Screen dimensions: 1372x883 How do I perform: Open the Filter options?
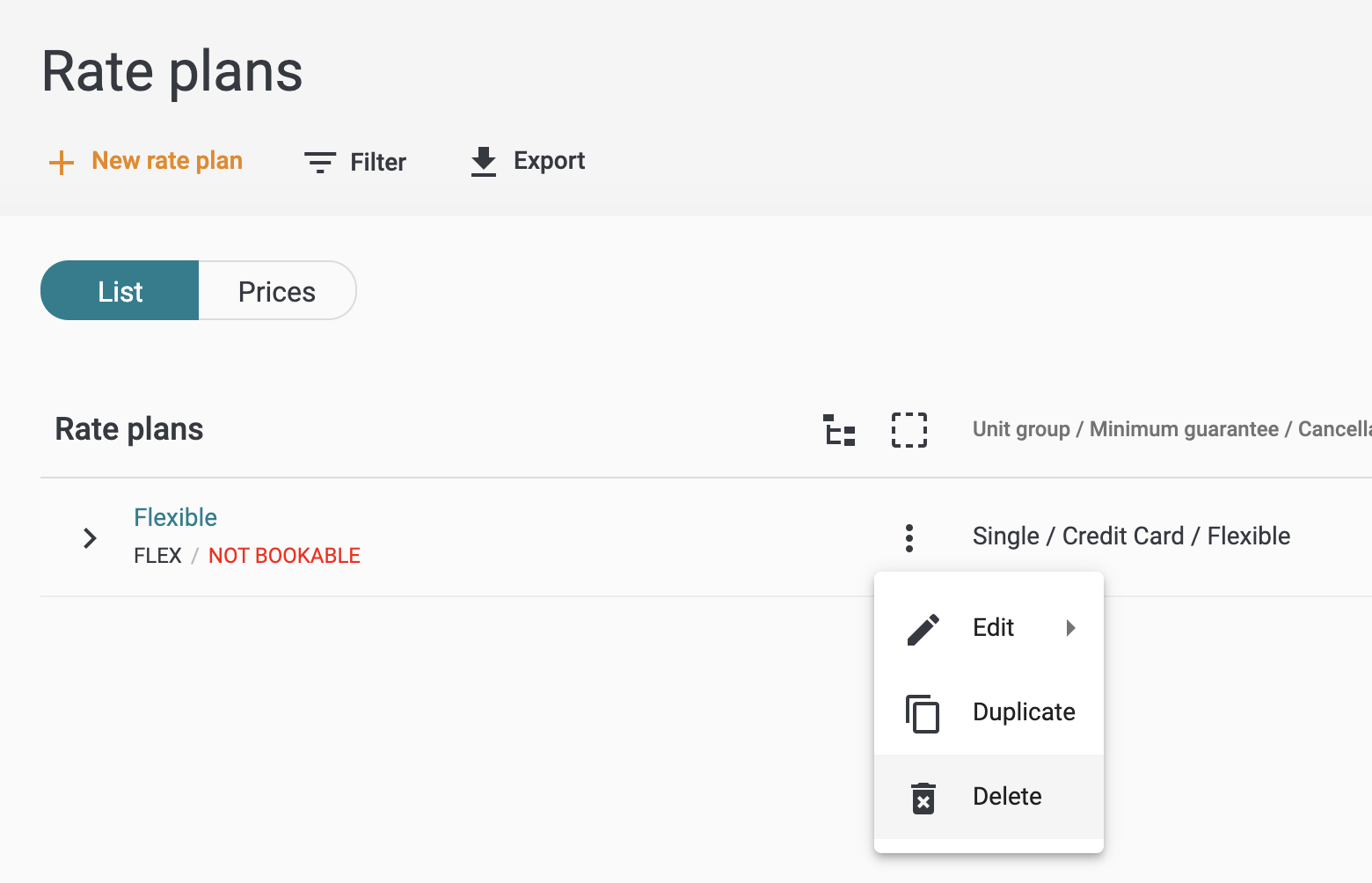point(355,163)
